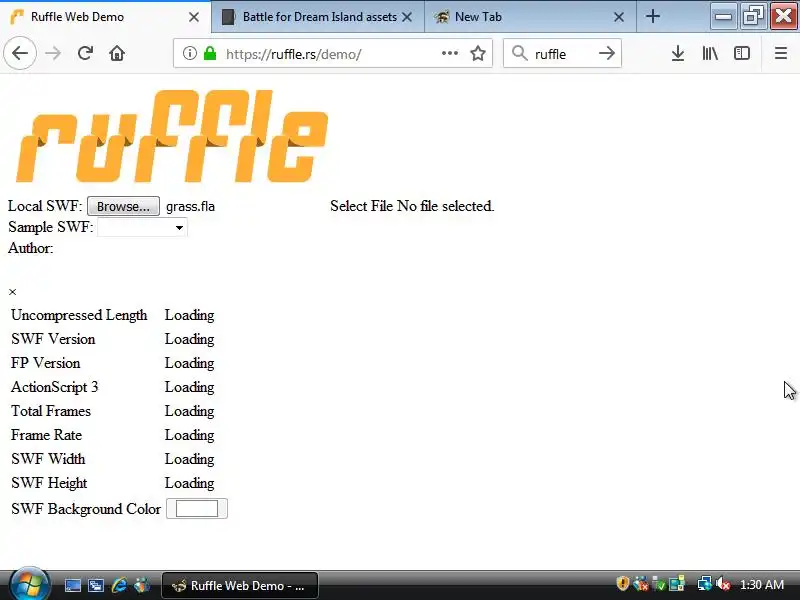Close the Battle for Dream Island tab
This screenshot has width=800, height=600.
click(x=407, y=17)
